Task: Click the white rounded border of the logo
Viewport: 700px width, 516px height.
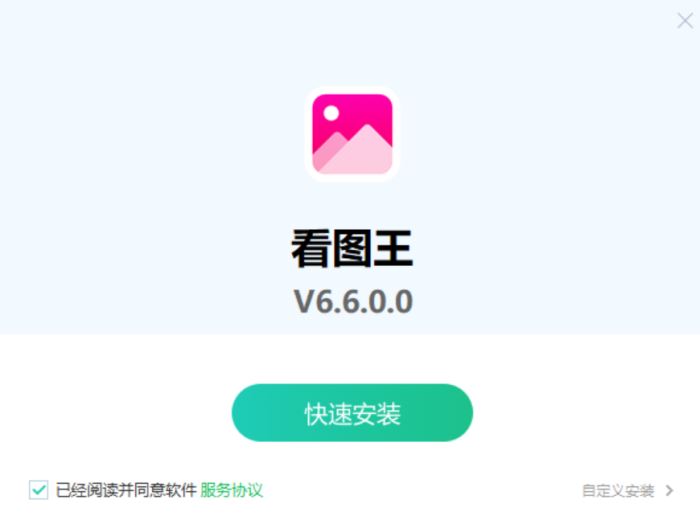Action: click(352, 89)
